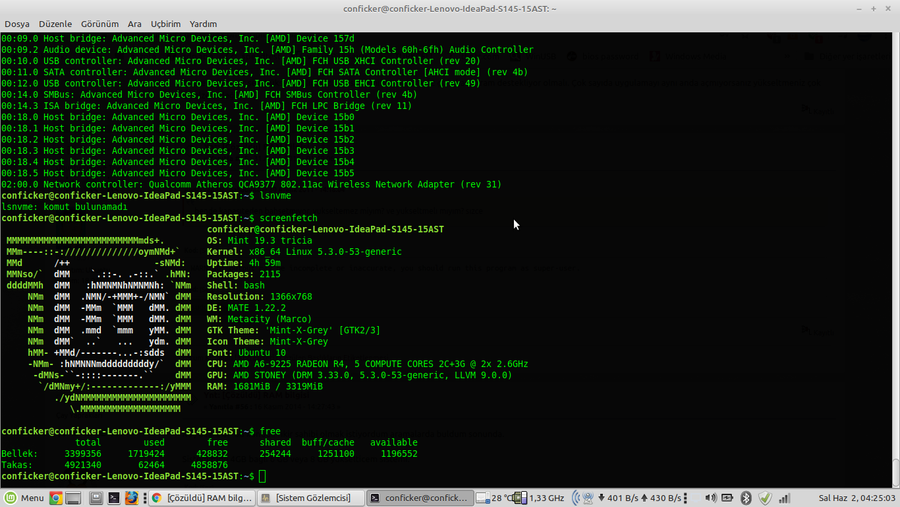The height and width of the screenshot is (507, 900).
Task: Switch to the Sistem Gözlemcisi window
Action: point(310,498)
